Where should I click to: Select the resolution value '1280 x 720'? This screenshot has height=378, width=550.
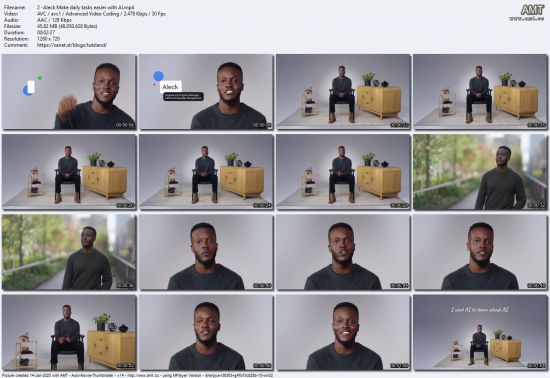[x=48, y=39]
